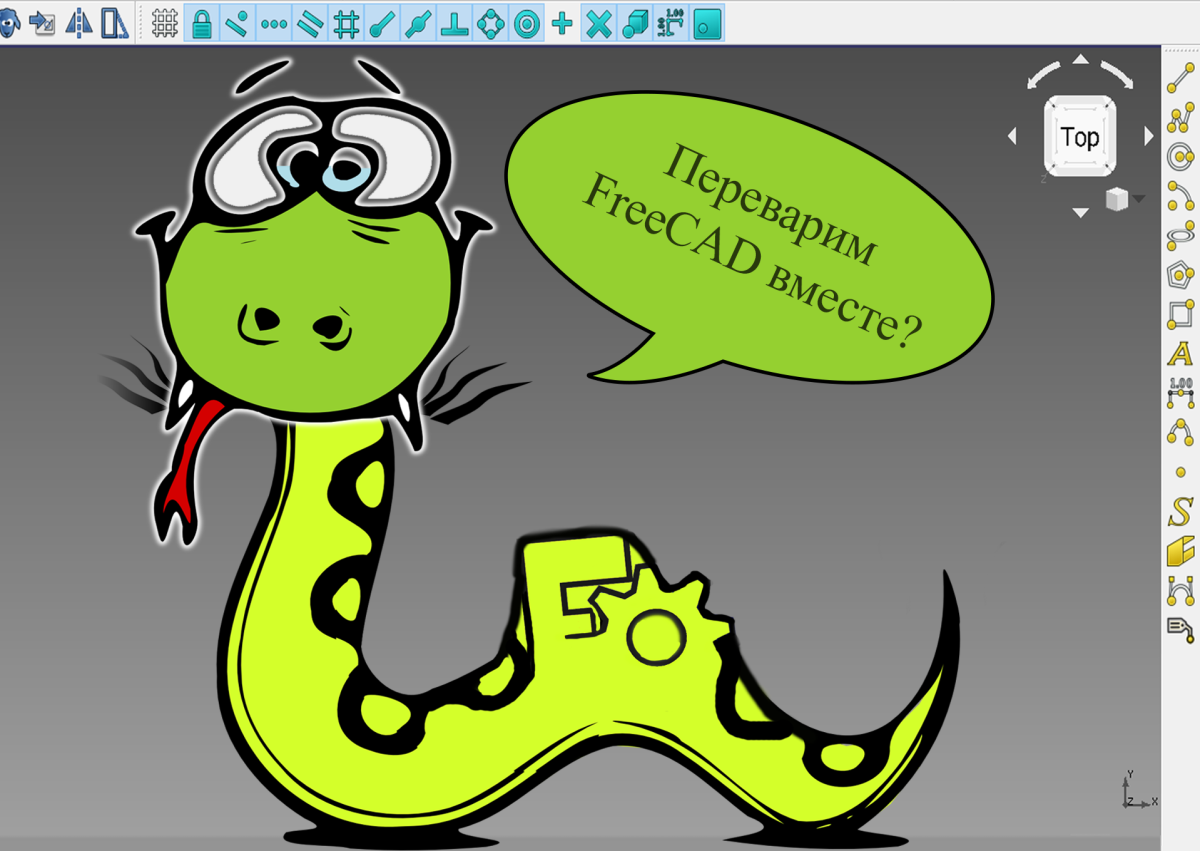This screenshot has width=1200, height=851.
Task: Select the ShapeString S tool
Action: [1181, 512]
